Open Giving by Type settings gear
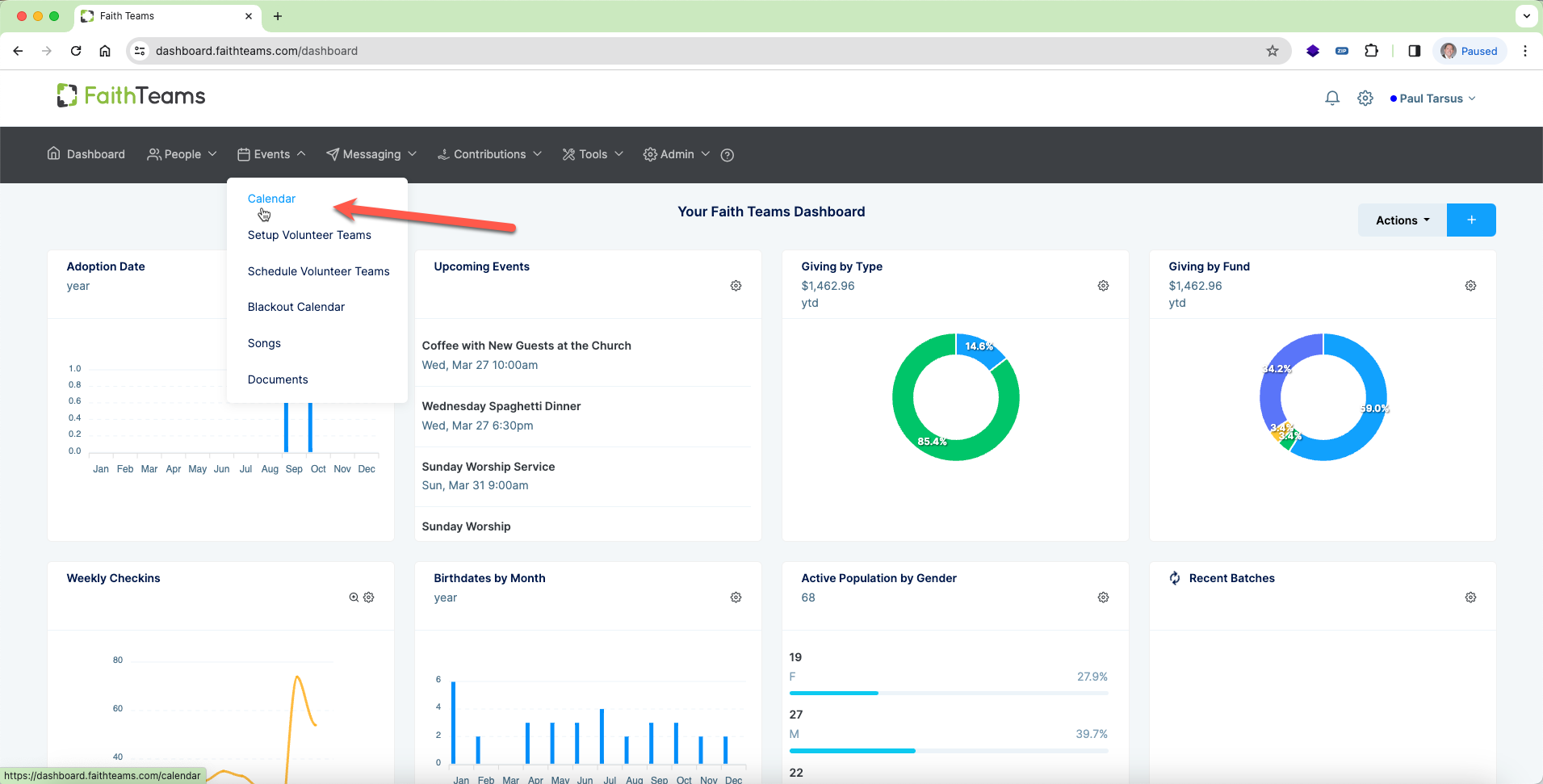The width and height of the screenshot is (1543, 784). tap(1104, 286)
